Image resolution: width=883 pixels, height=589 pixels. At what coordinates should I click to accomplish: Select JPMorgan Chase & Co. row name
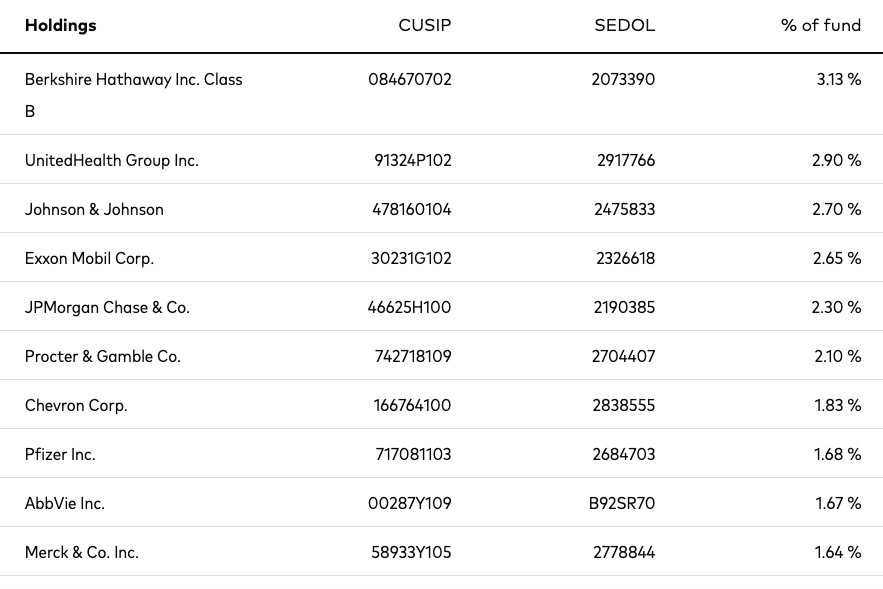107,307
